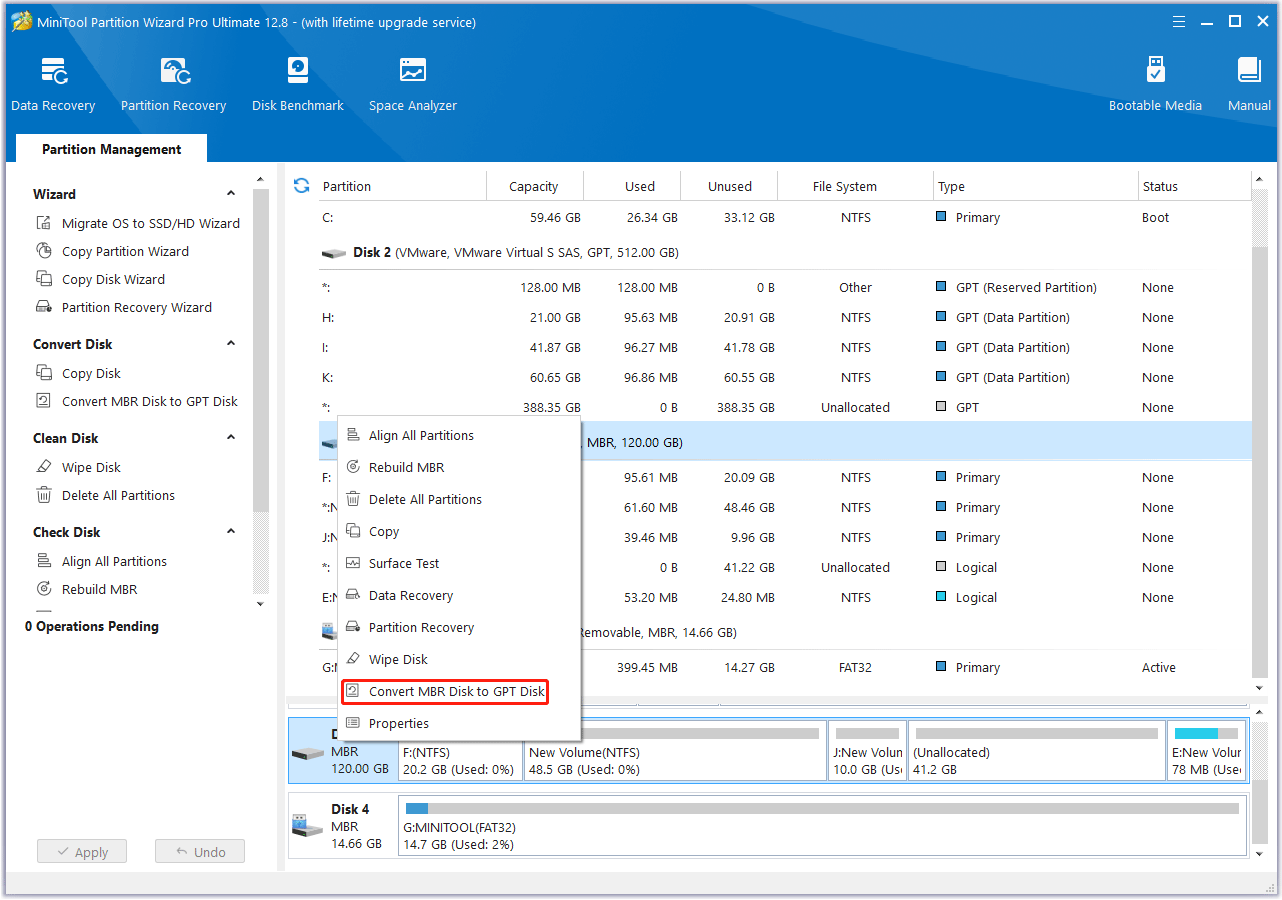Click the partition list vertical scrollbar
This screenshot has width=1282, height=900.
click(1258, 460)
